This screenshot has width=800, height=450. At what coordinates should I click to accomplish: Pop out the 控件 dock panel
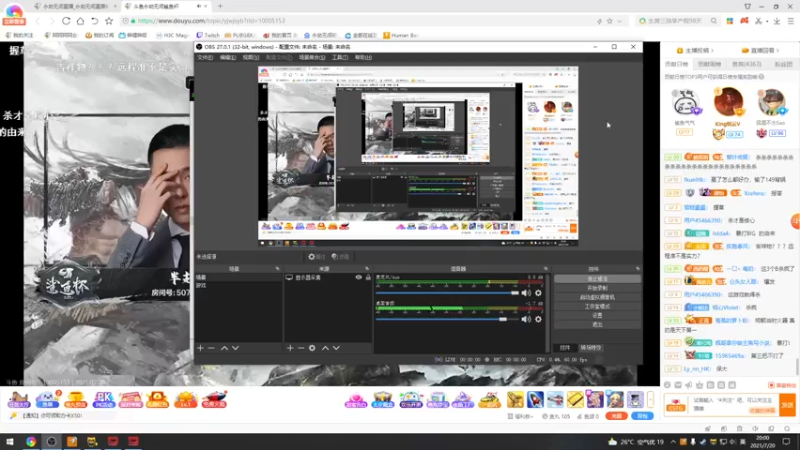click(x=637, y=269)
